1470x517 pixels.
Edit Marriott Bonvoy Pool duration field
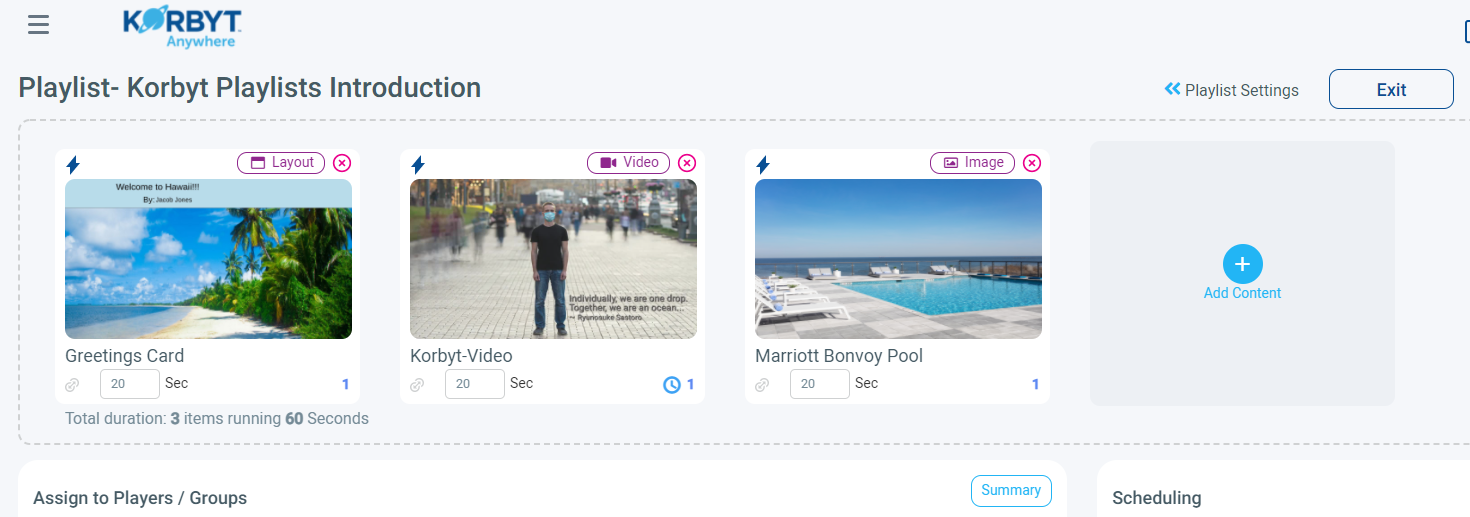[820, 384]
